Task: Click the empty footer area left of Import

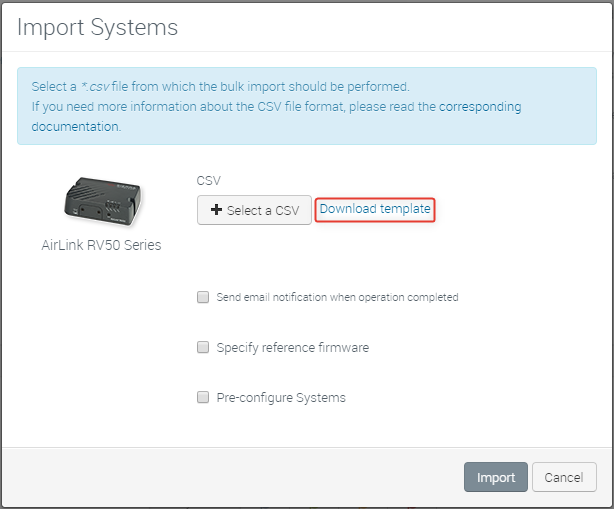Action: (x=230, y=477)
